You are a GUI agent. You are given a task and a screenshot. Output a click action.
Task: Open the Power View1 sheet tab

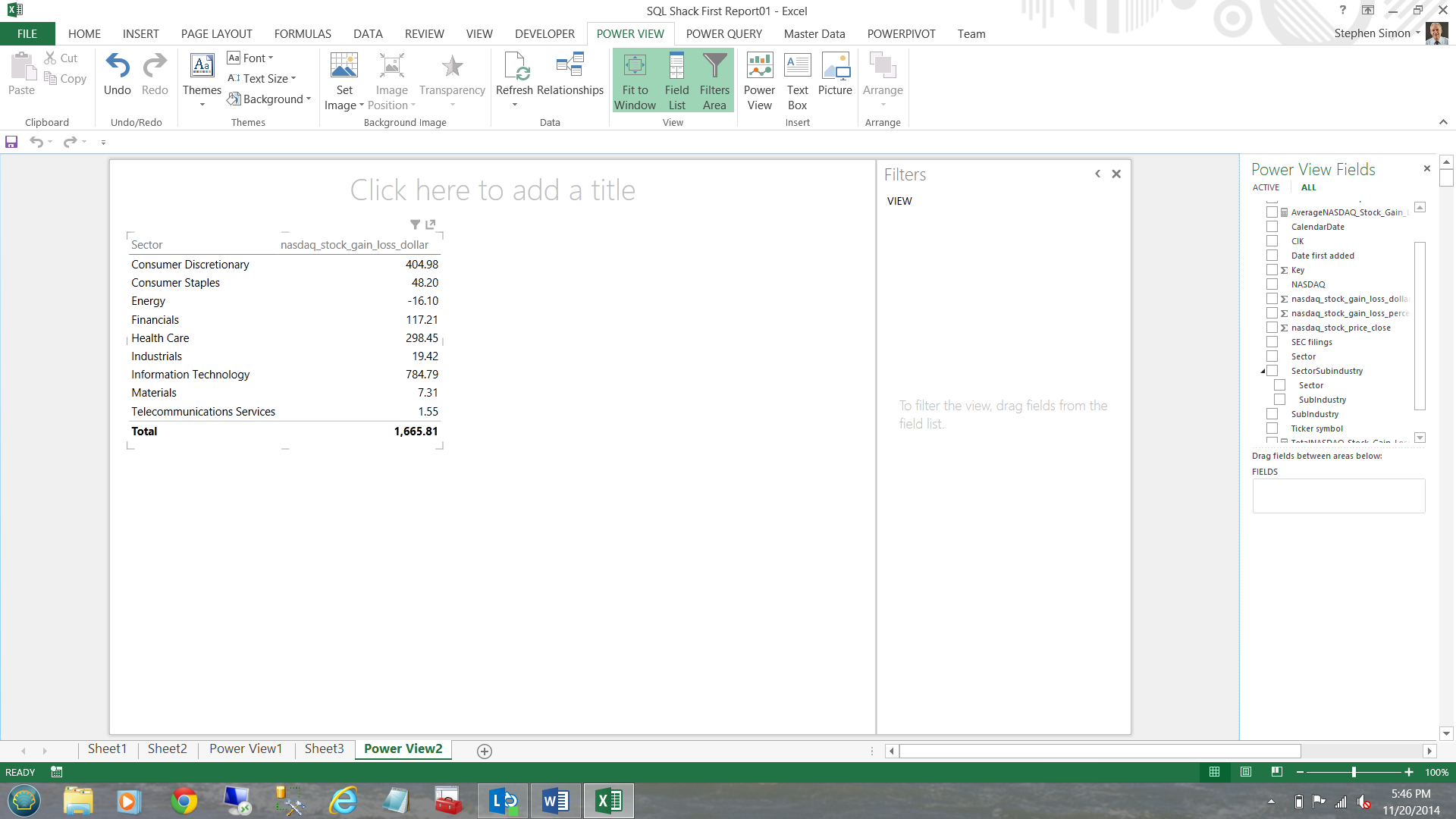tap(246, 749)
